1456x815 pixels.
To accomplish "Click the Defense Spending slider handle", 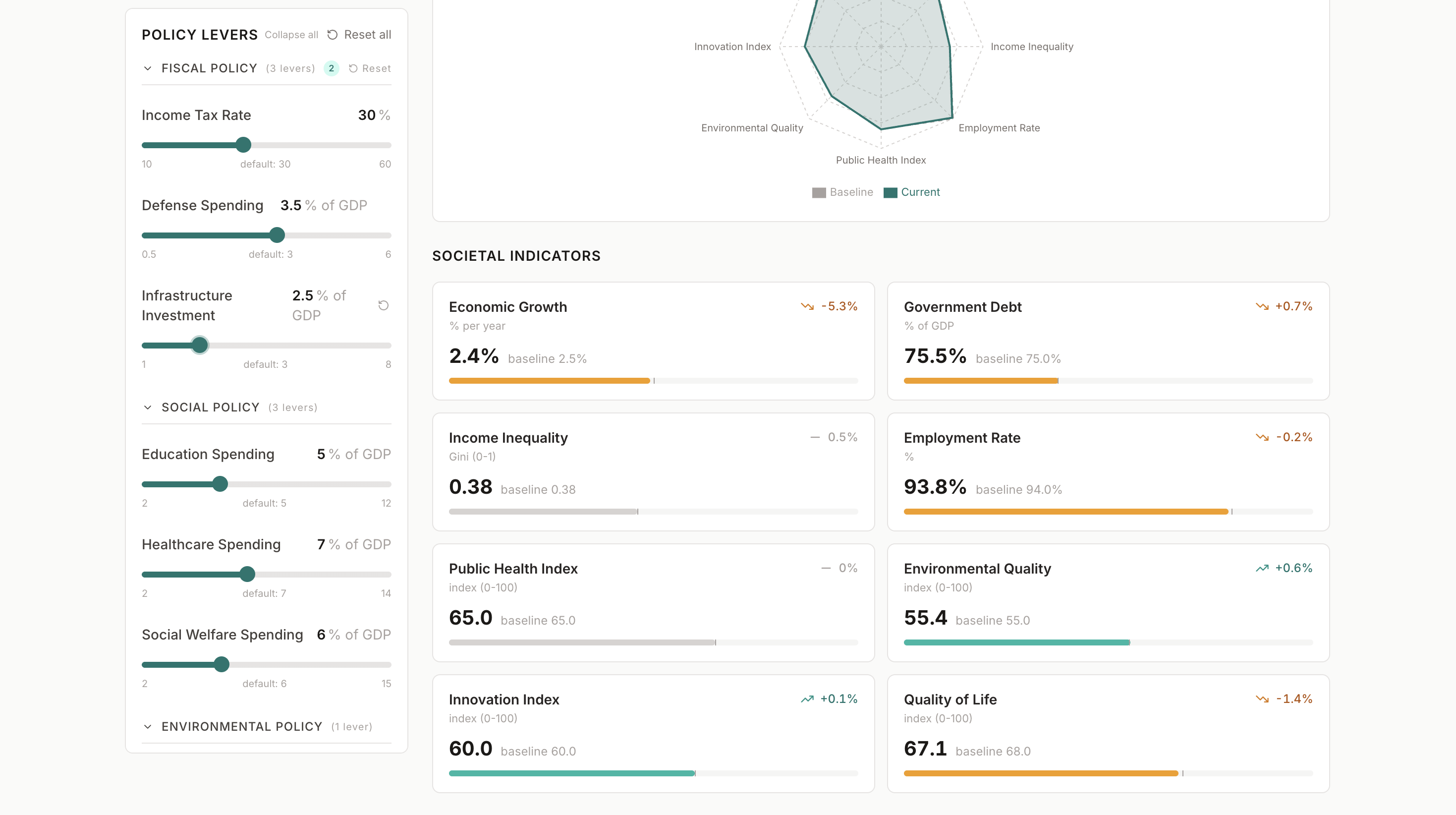I will (x=277, y=234).
